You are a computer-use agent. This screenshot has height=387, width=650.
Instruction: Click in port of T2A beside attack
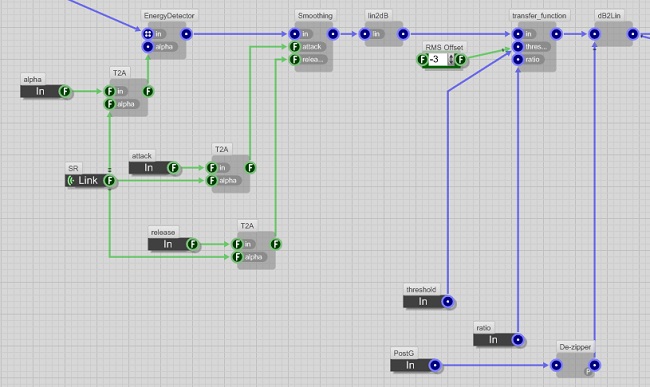(212, 168)
